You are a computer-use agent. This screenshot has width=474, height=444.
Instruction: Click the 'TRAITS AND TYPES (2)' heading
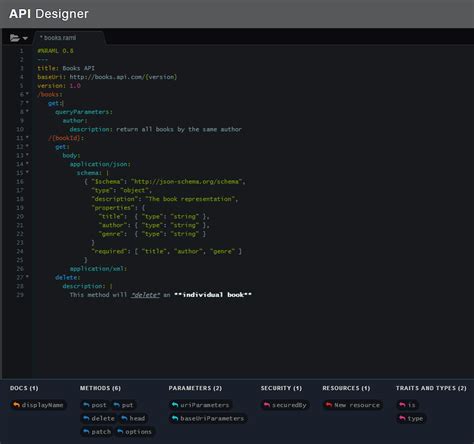coord(431,388)
